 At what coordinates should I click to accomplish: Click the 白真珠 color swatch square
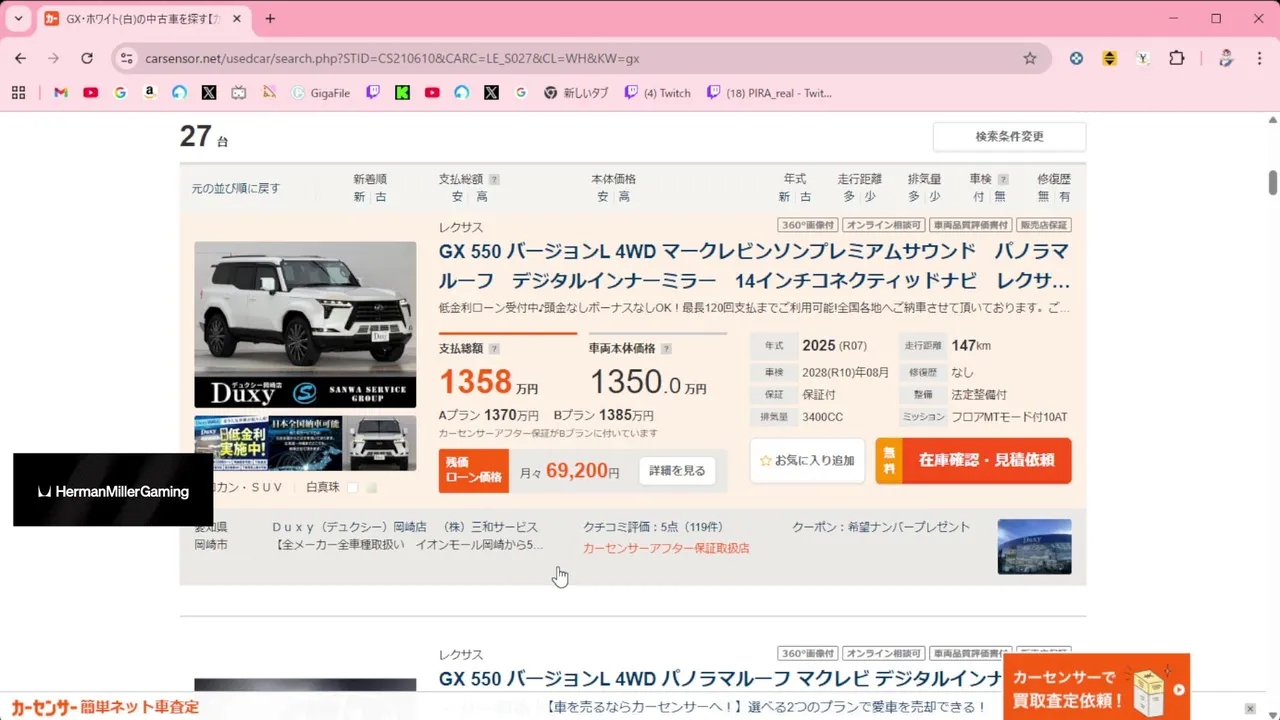pyautogui.click(x=352, y=488)
